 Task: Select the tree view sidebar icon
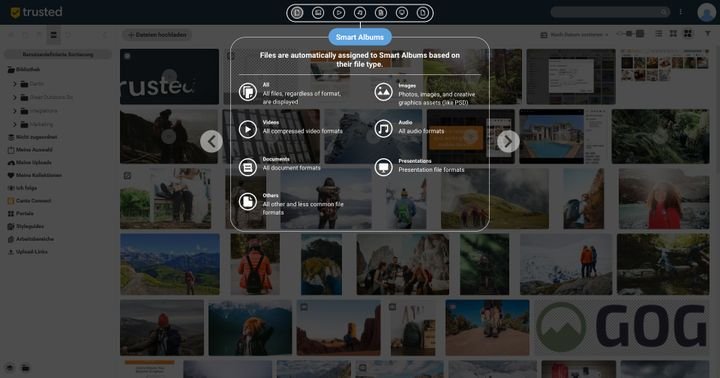coord(53,35)
